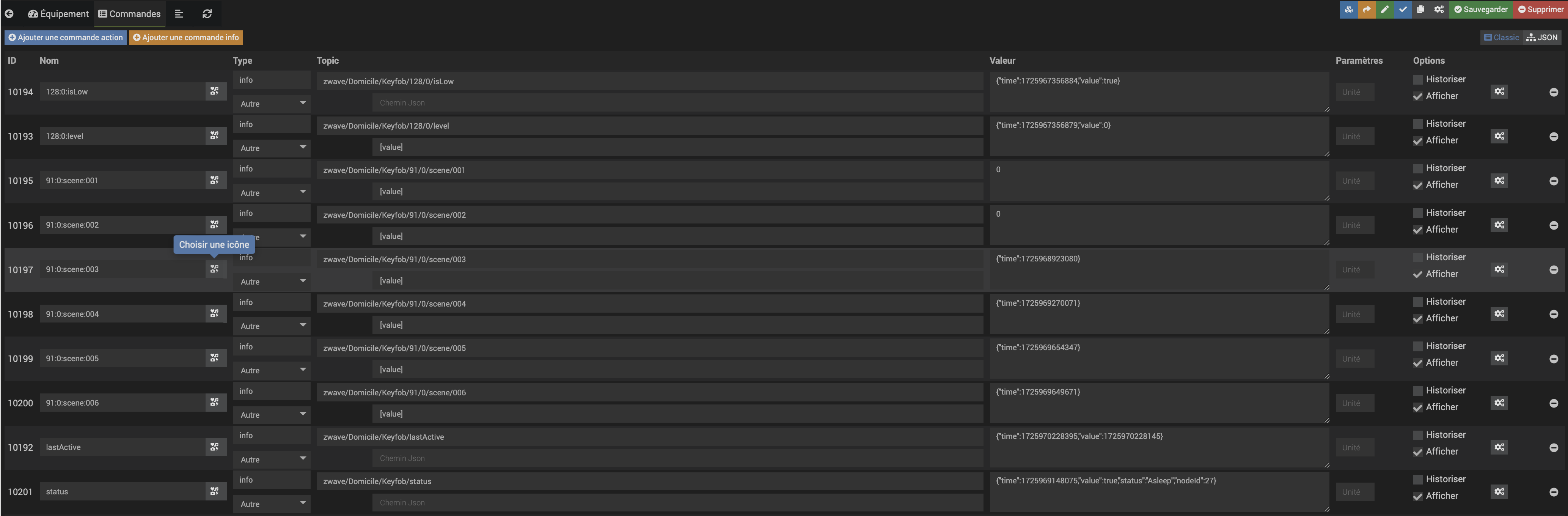
Task: Click the orange share arrow icon
Action: 1367,9
